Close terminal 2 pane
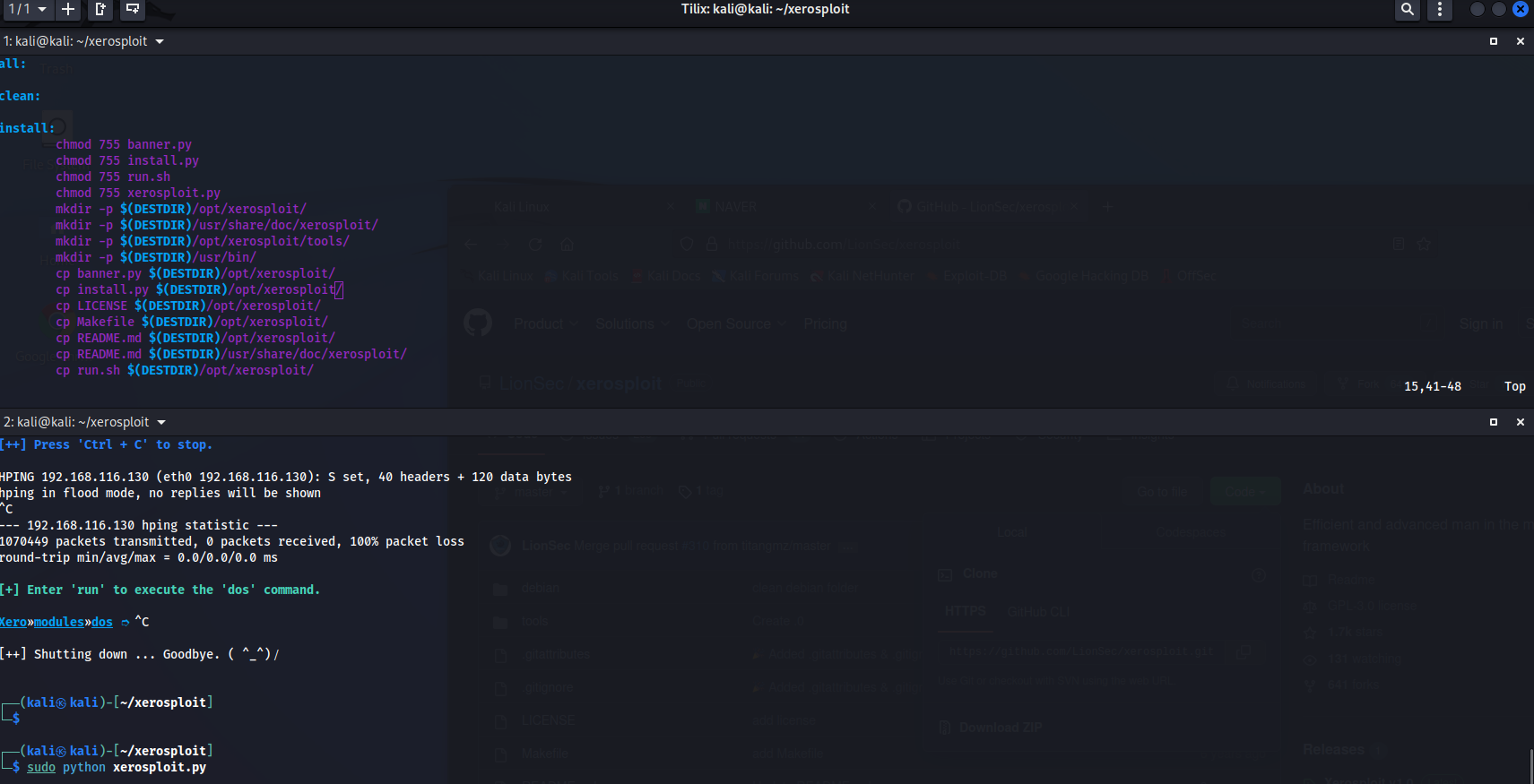This screenshot has width=1534, height=784. pyautogui.click(x=1521, y=422)
